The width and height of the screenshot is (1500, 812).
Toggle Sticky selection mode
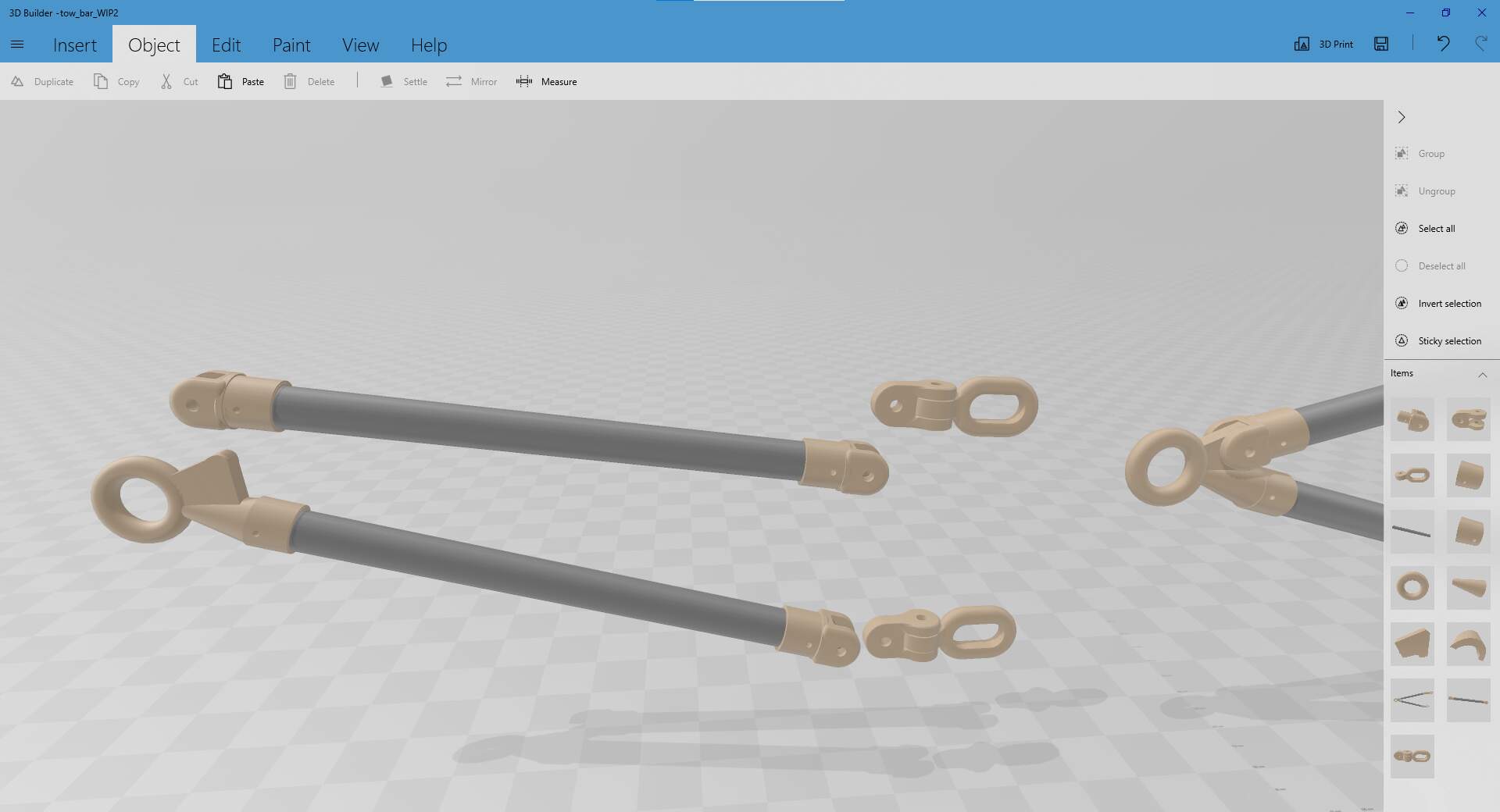coord(1402,341)
